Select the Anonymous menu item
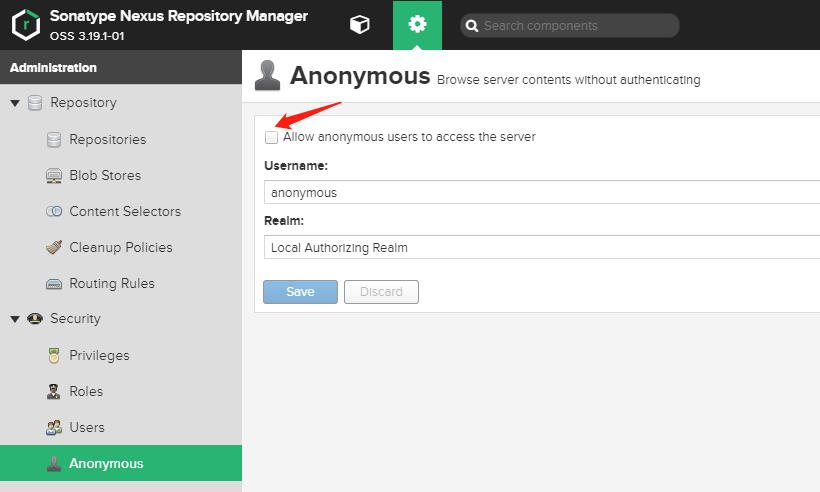Image resolution: width=820 pixels, height=492 pixels. (x=106, y=463)
